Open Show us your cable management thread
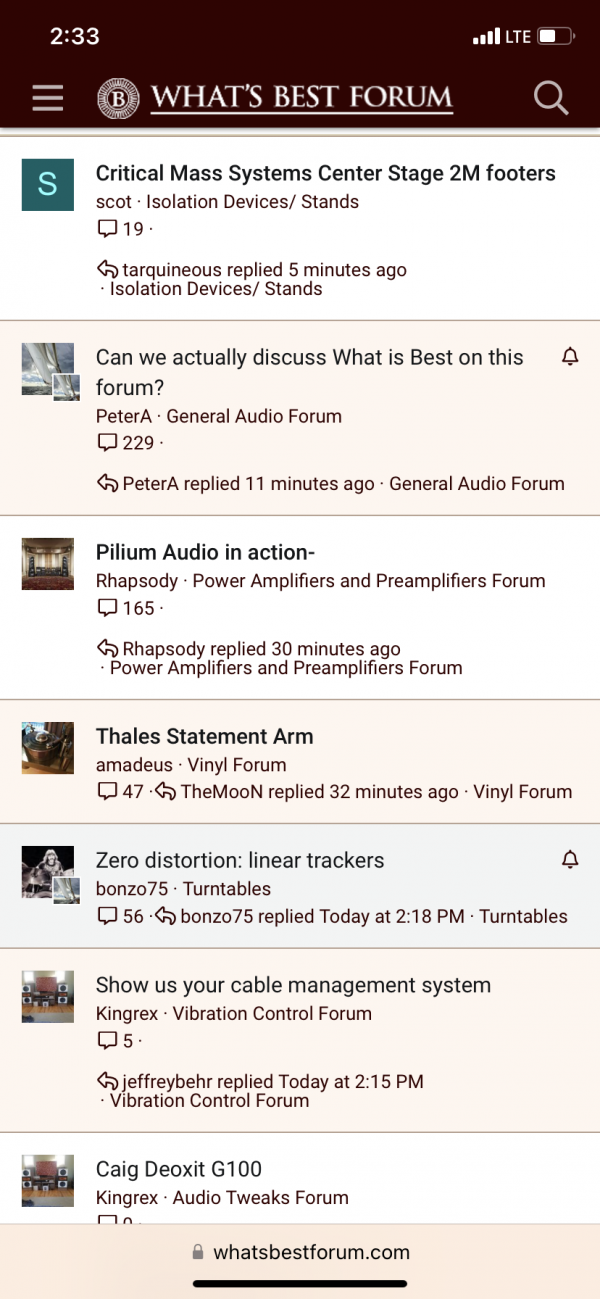Image resolution: width=600 pixels, height=1299 pixels. [x=293, y=985]
